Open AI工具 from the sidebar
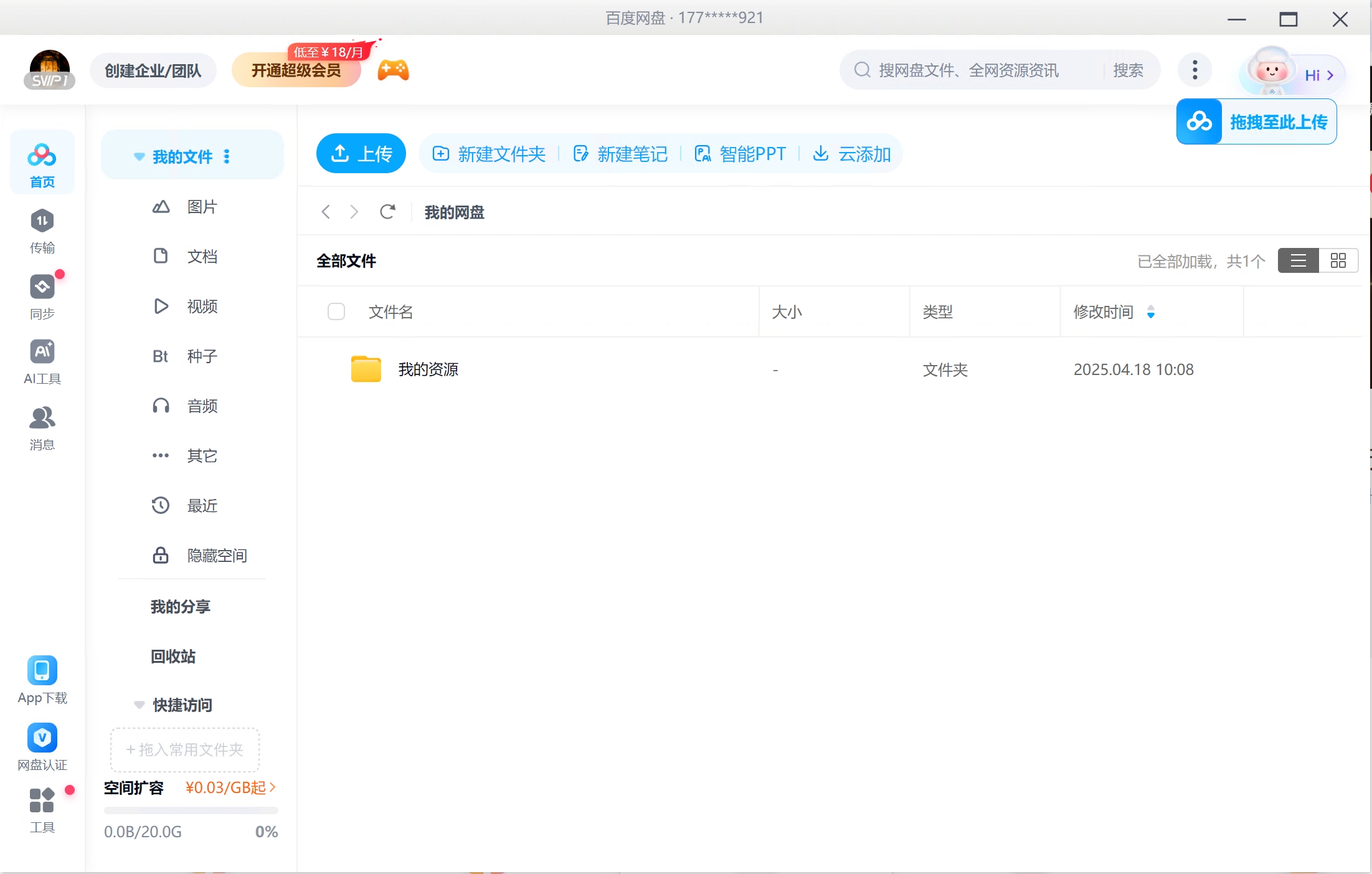Viewport: 1372px width, 874px height. [42, 363]
